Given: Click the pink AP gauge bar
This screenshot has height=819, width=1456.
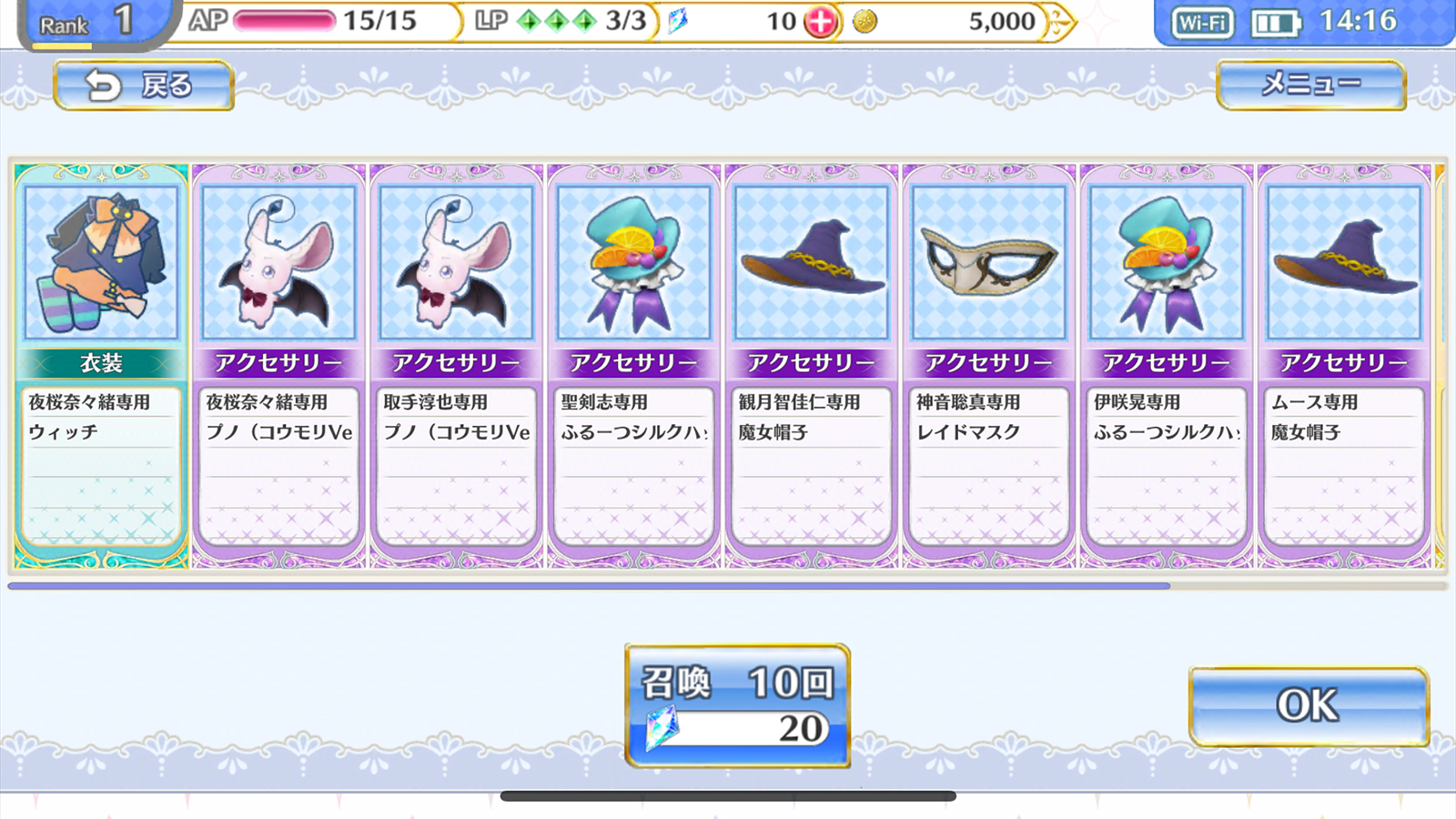Looking at the screenshot, I should (284, 21).
